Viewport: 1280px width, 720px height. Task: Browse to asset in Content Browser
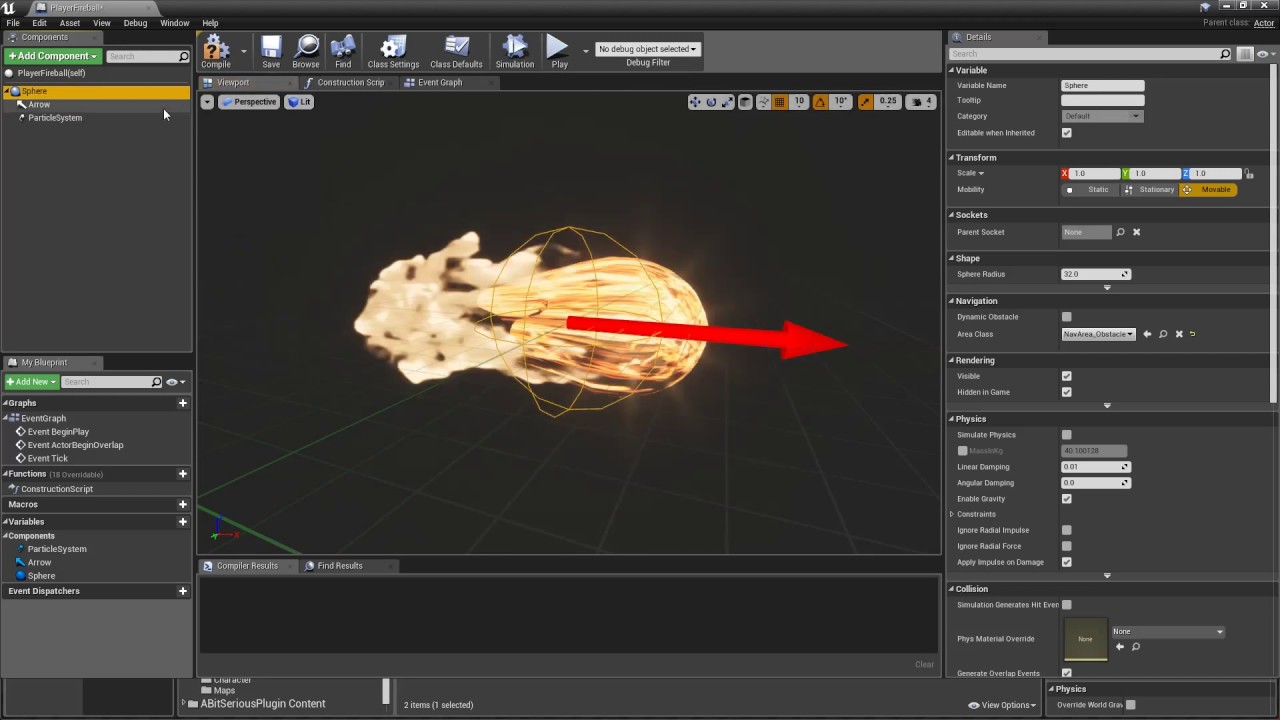(x=306, y=52)
